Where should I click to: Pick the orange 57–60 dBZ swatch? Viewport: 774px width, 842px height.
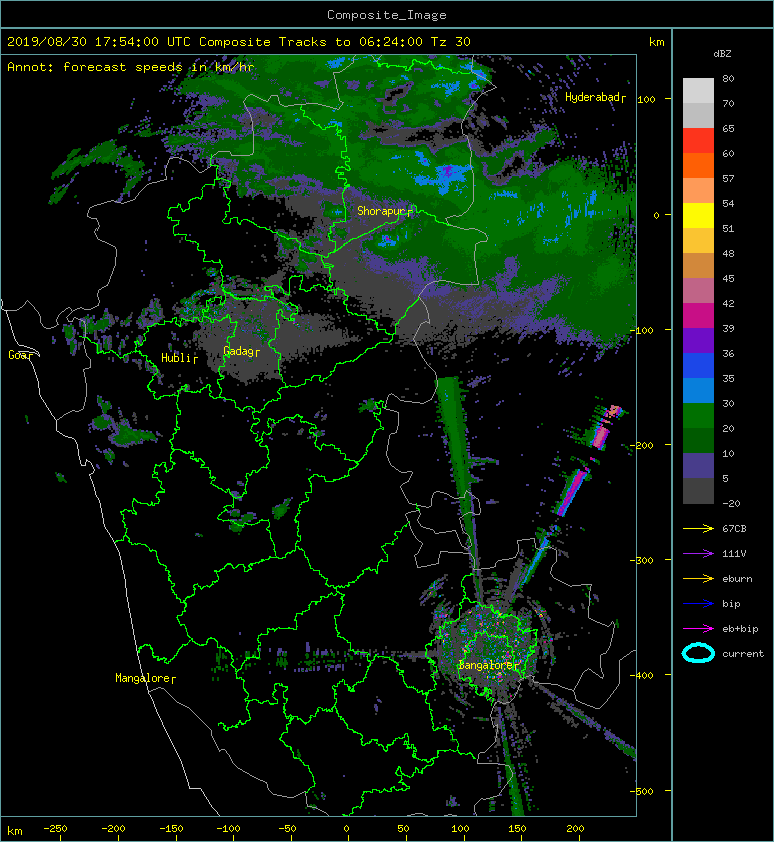(698, 165)
